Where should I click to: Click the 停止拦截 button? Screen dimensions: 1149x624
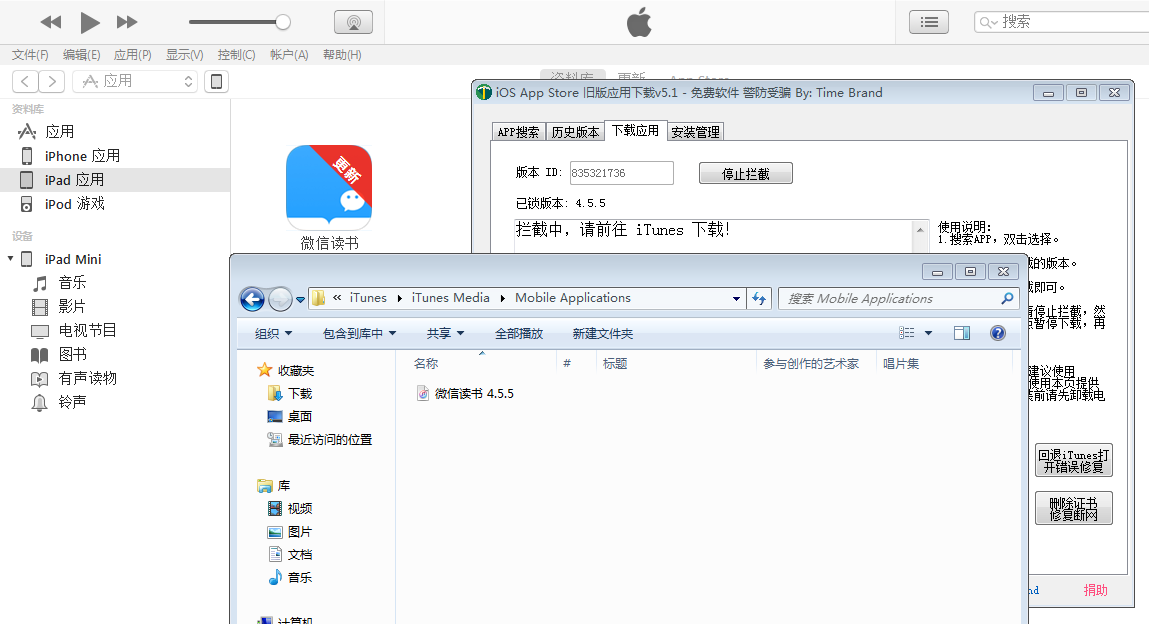pos(745,174)
